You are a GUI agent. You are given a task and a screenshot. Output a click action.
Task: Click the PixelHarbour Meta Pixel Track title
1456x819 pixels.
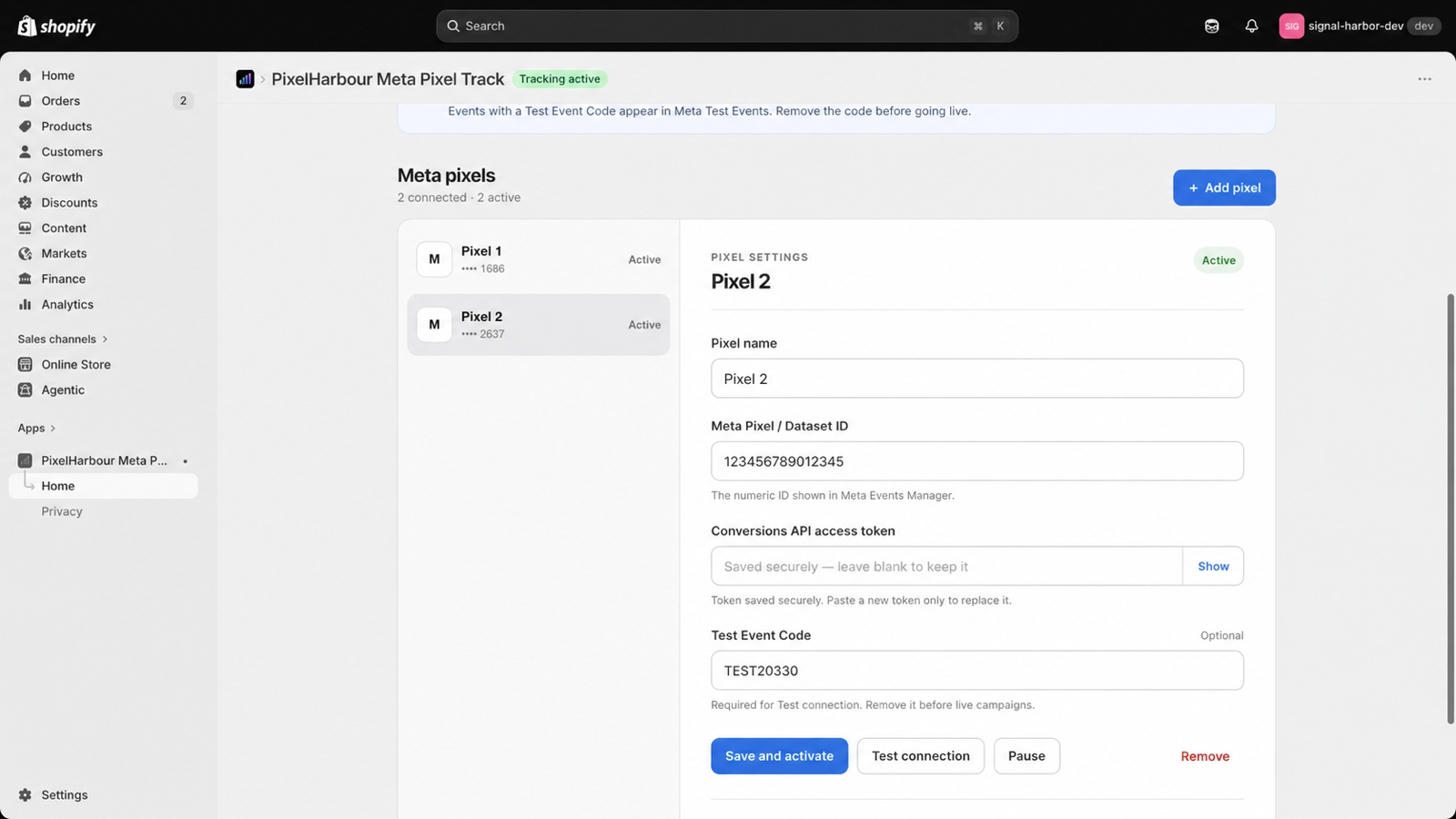(x=388, y=79)
